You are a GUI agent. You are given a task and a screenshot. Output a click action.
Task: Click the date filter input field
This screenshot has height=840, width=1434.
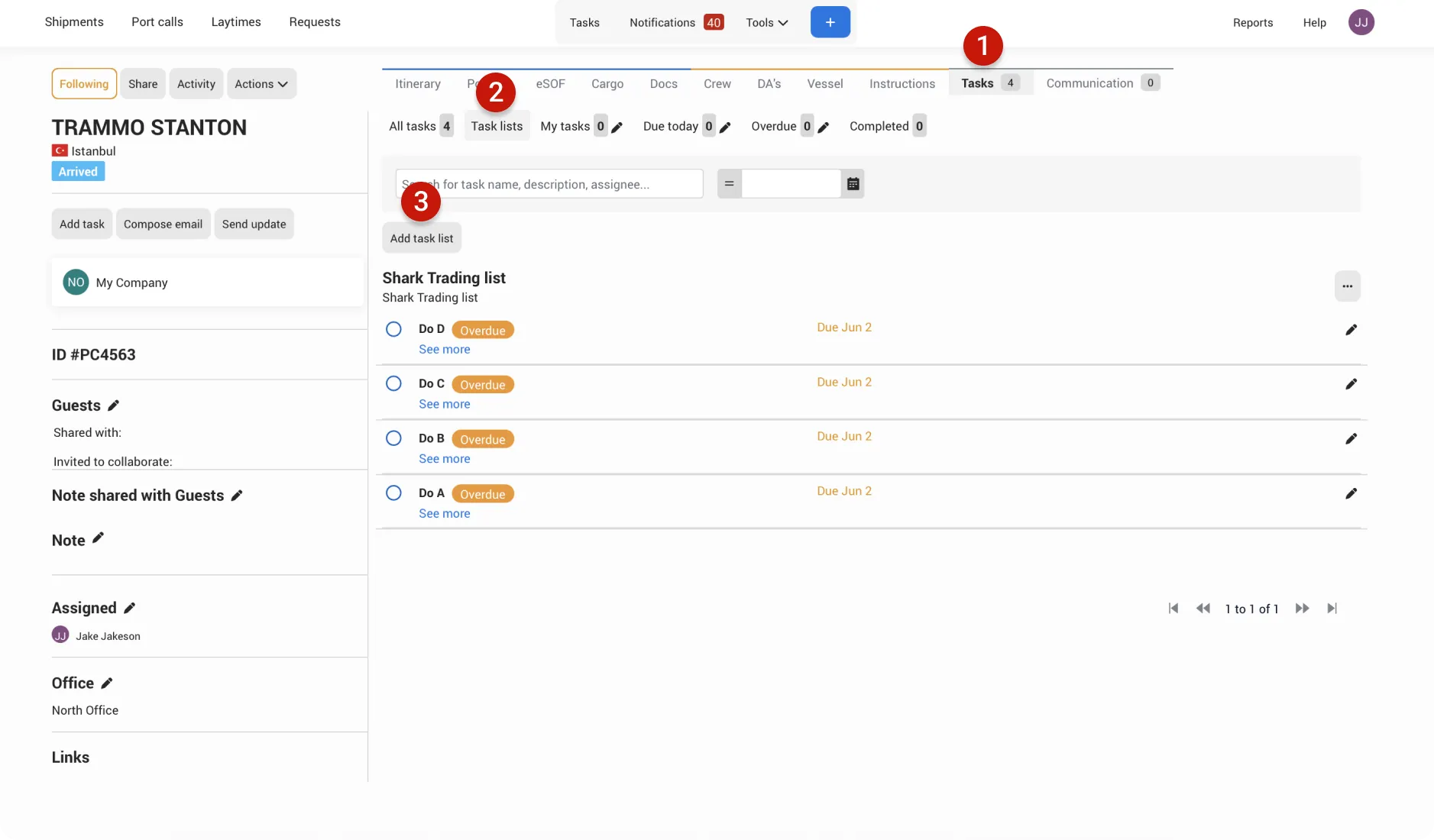(x=791, y=184)
